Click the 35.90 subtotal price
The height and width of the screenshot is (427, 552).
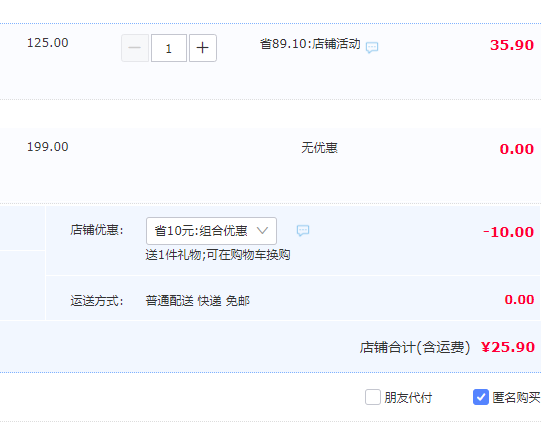tap(512, 45)
